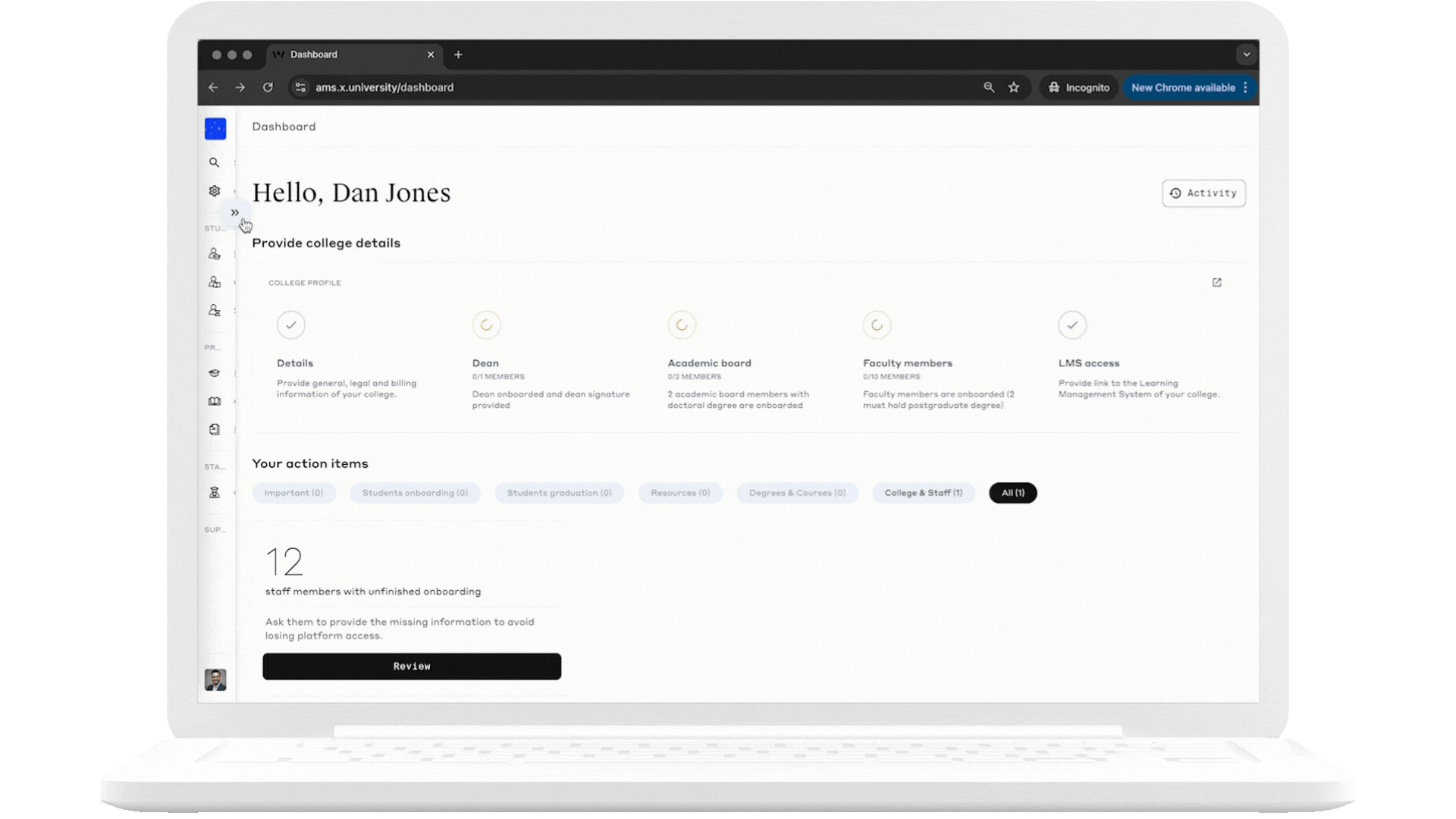This screenshot has height=819, width=1456.
Task: Click the blue app logo in sidebar
Action: [215, 129]
